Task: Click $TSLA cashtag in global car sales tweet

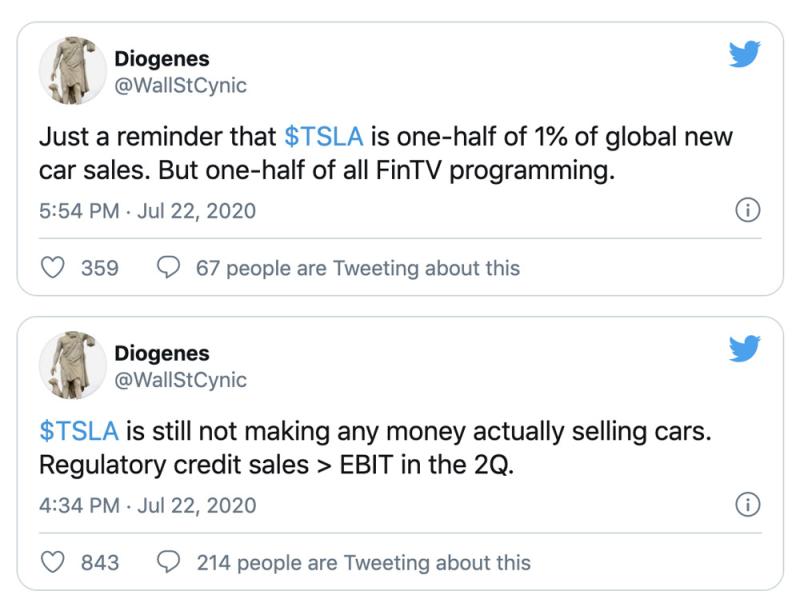Action: 324,137
